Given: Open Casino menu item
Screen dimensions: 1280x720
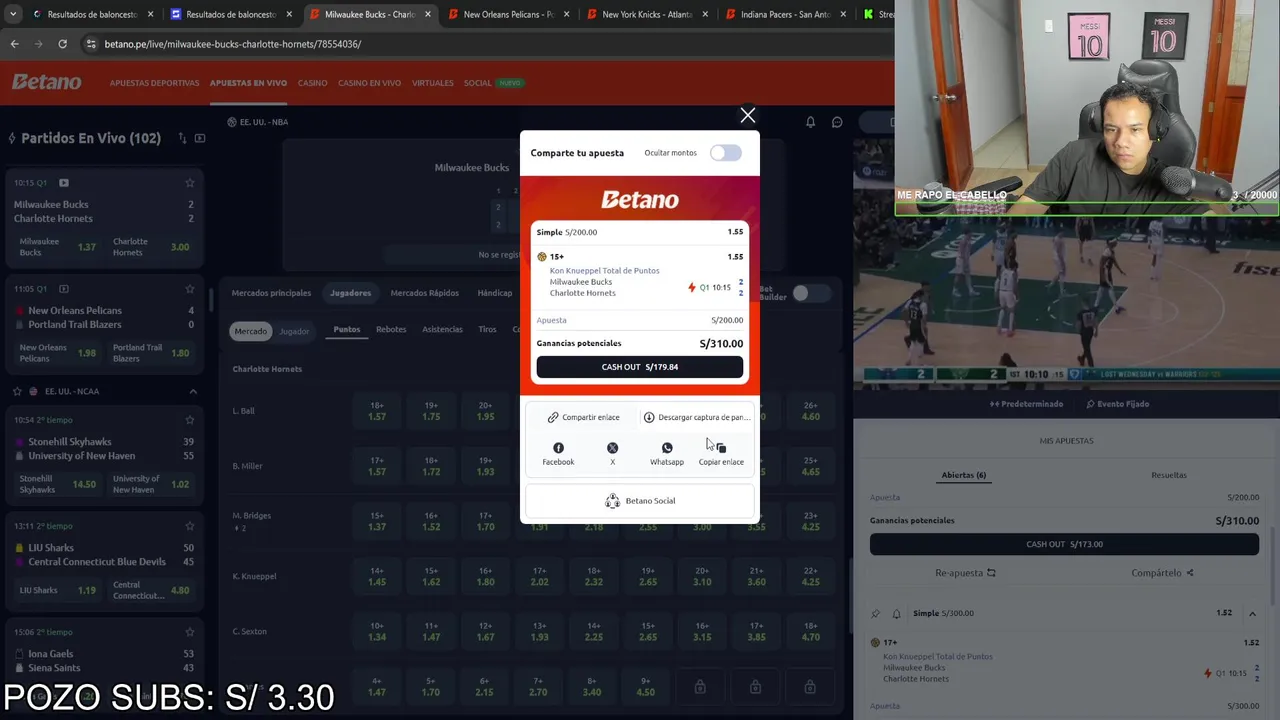Looking at the screenshot, I should (312, 83).
